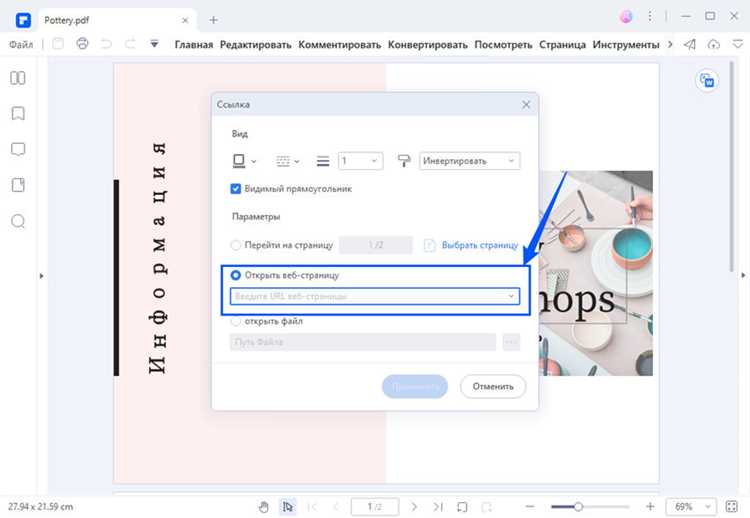Switch to the Главная tab
This screenshot has width=750, height=518.
click(x=194, y=44)
